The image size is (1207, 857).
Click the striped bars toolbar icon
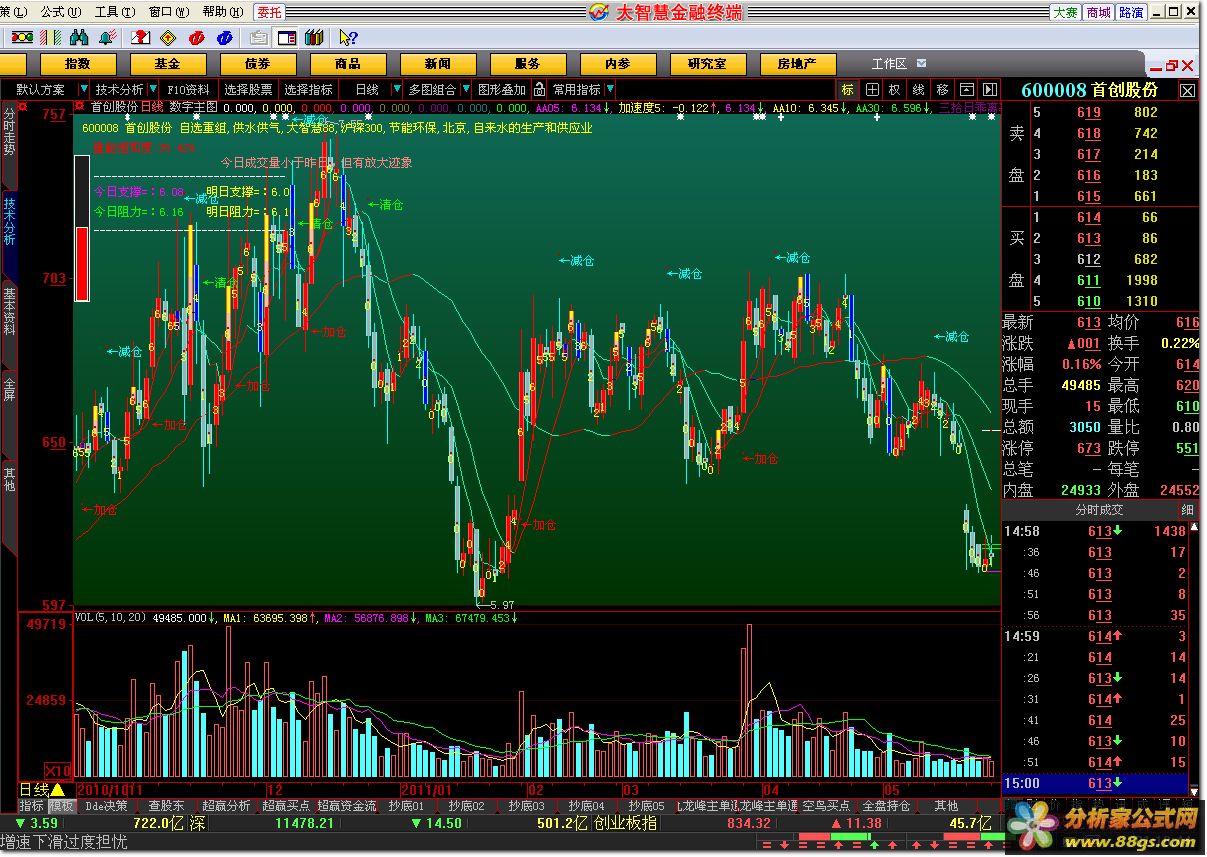(51, 38)
